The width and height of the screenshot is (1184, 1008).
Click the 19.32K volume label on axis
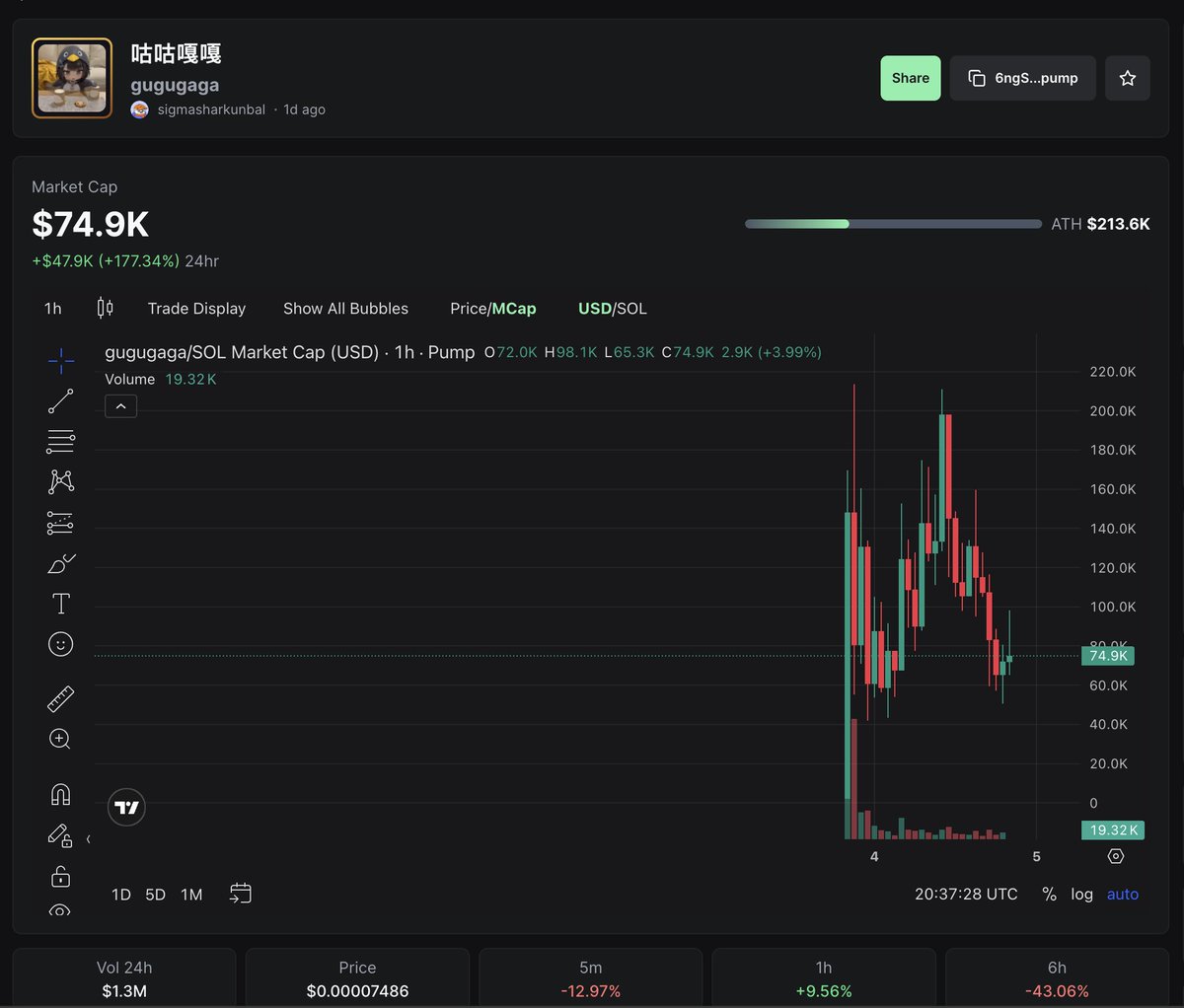[x=1113, y=830]
